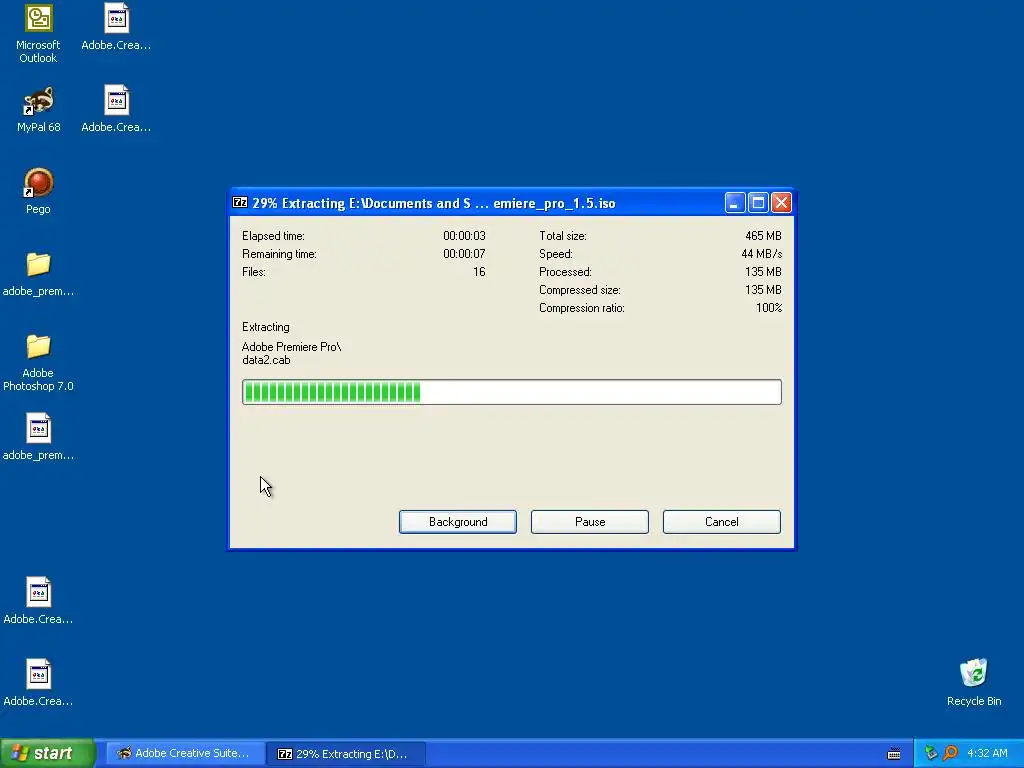This screenshot has width=1024, height=768.
Task: Click the "Total size:" label
Action: (x=562, y=236)
